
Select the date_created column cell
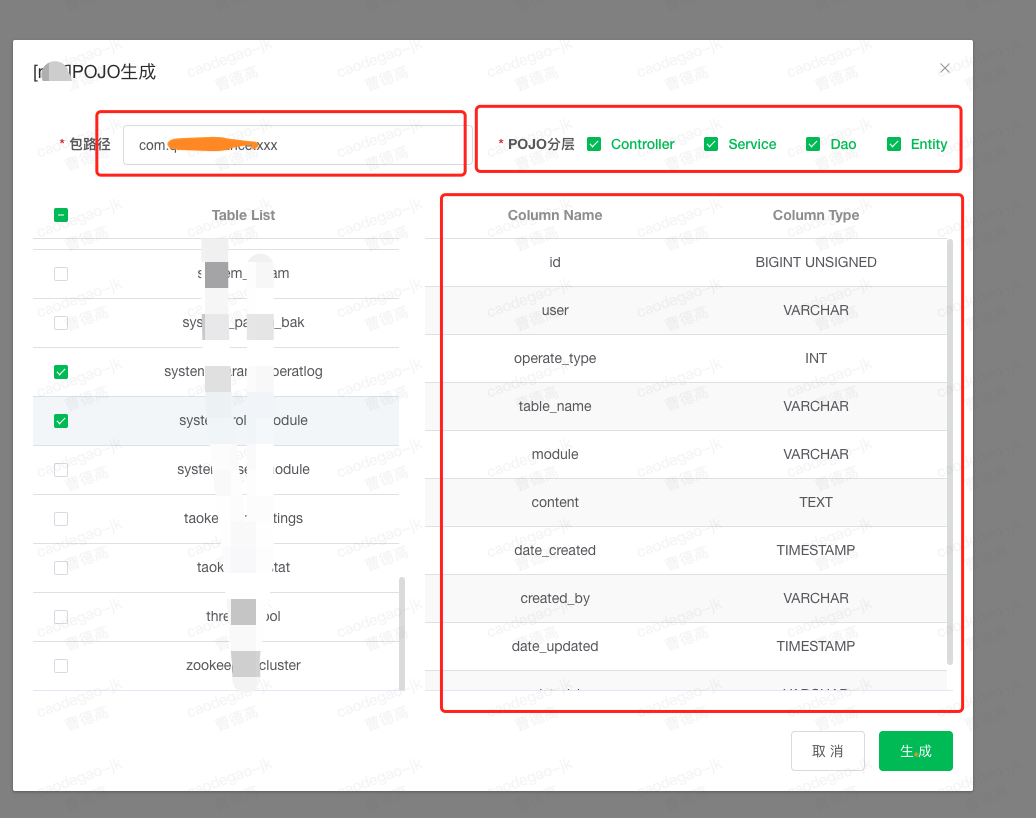click(x=554, y=550)
